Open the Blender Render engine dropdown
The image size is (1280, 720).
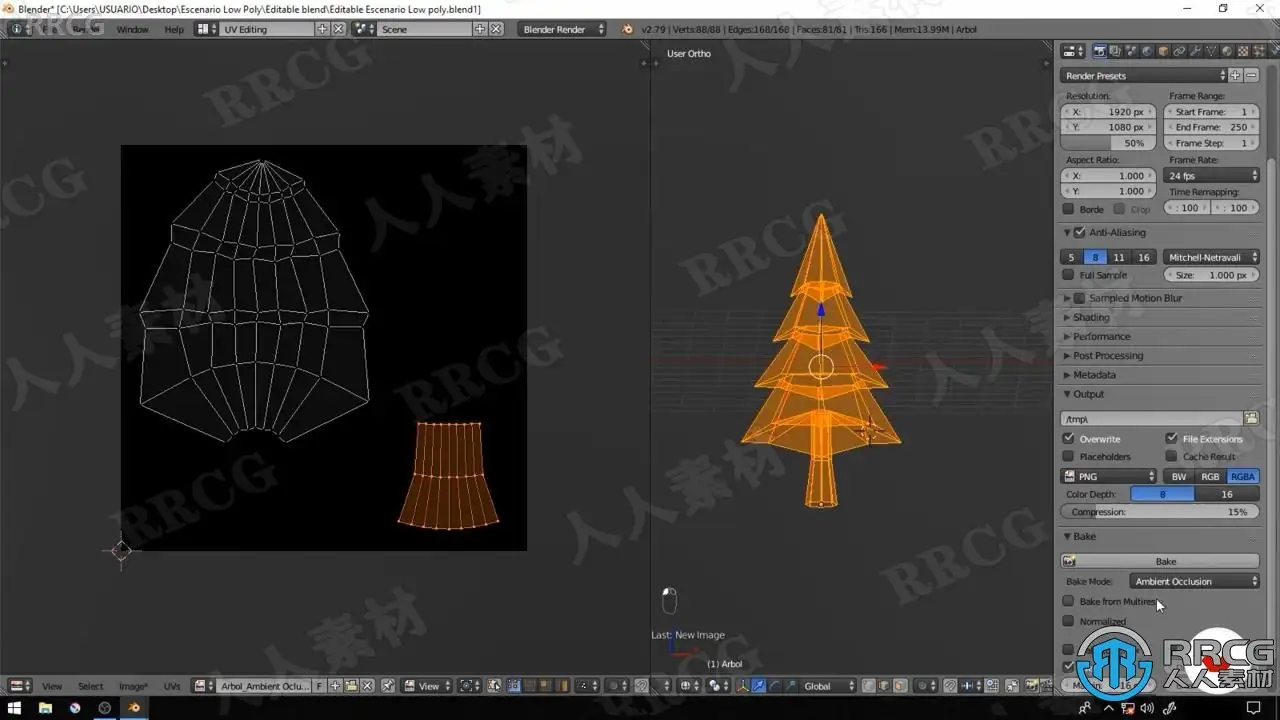pos(562,29)
